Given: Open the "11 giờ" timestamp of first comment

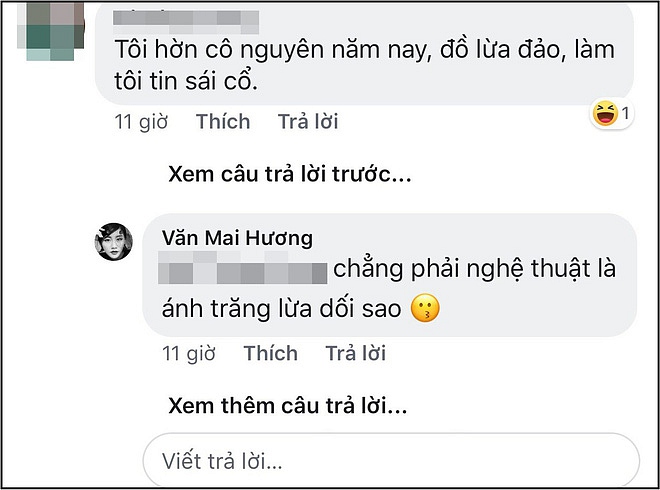Looking at the screenshot, I should [x=139, y=122].
